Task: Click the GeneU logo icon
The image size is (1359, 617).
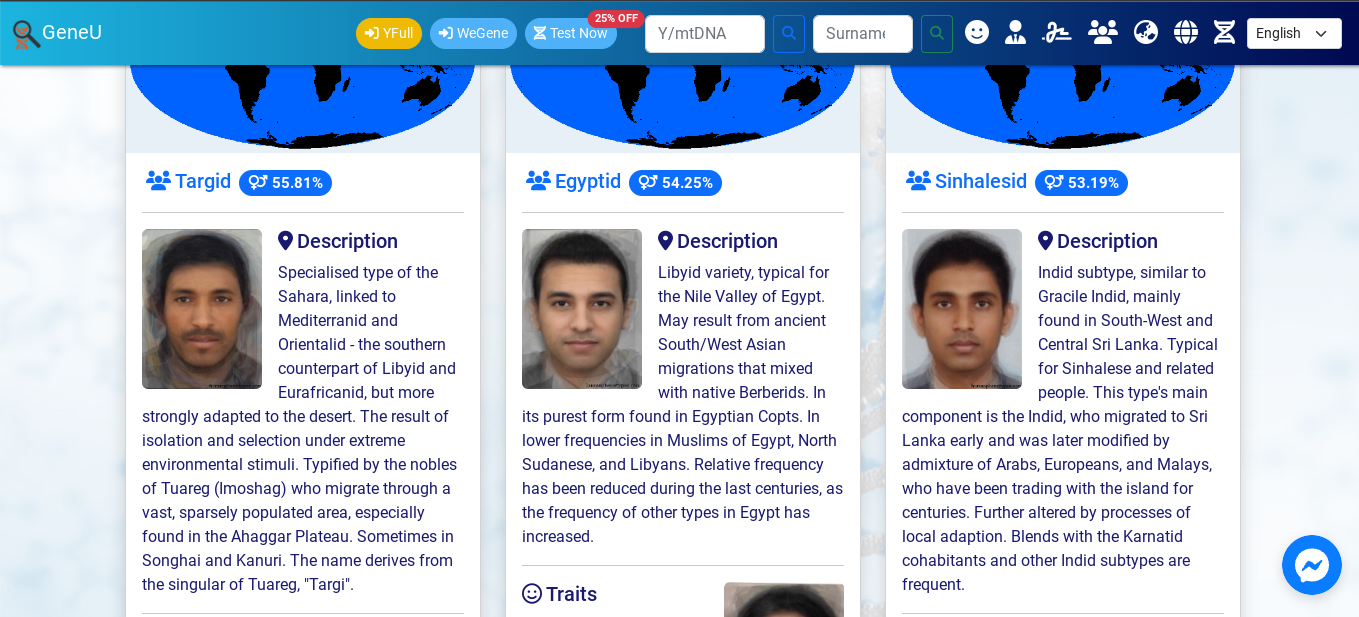Action: 26,34
